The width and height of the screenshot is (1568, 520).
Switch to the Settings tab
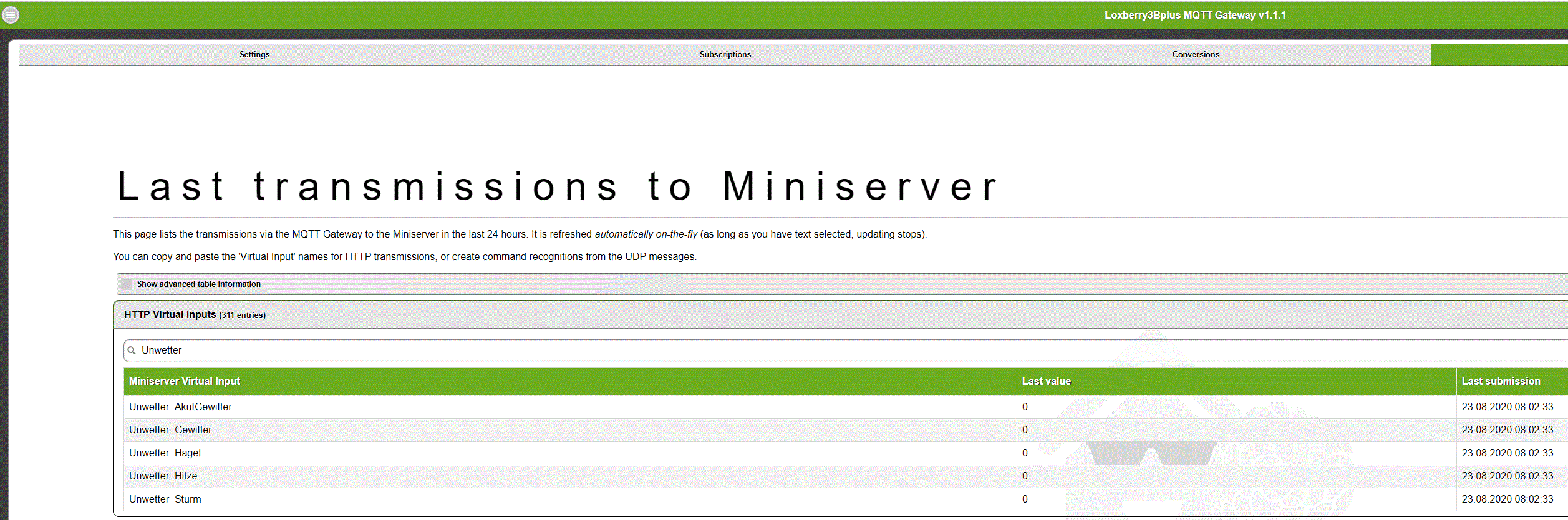(x=254, y=55)
